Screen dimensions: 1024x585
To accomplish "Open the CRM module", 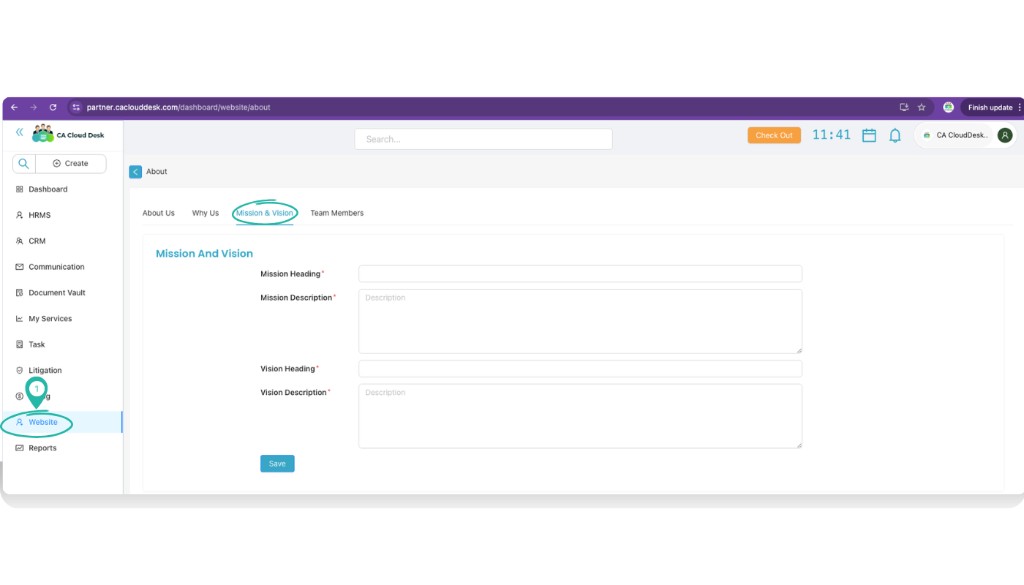I will click(36, 241).
